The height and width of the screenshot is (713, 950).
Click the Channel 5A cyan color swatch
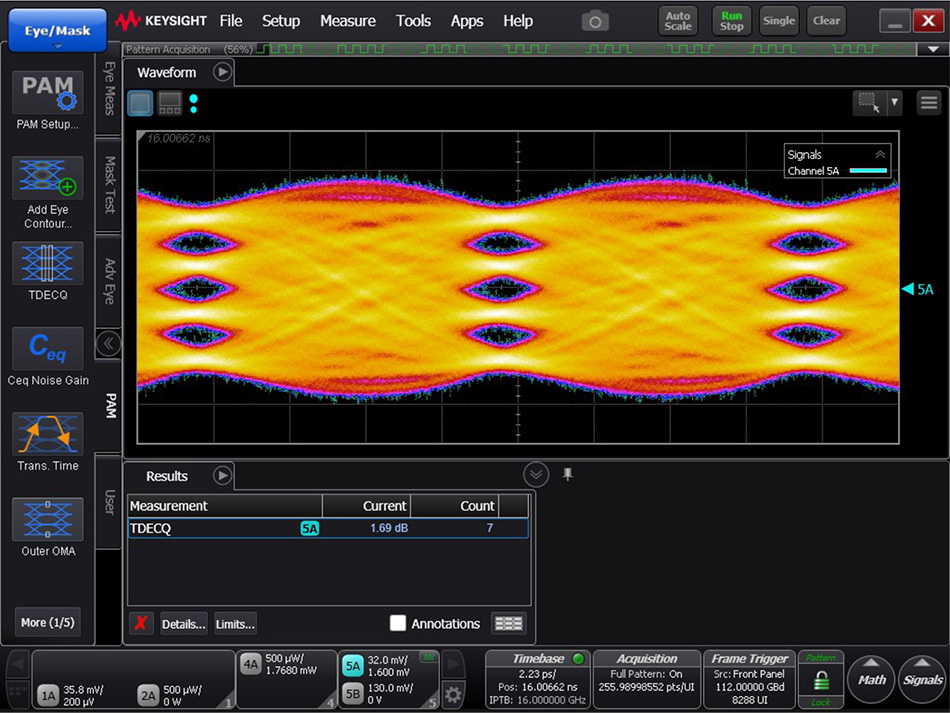[x=867, y=172]
